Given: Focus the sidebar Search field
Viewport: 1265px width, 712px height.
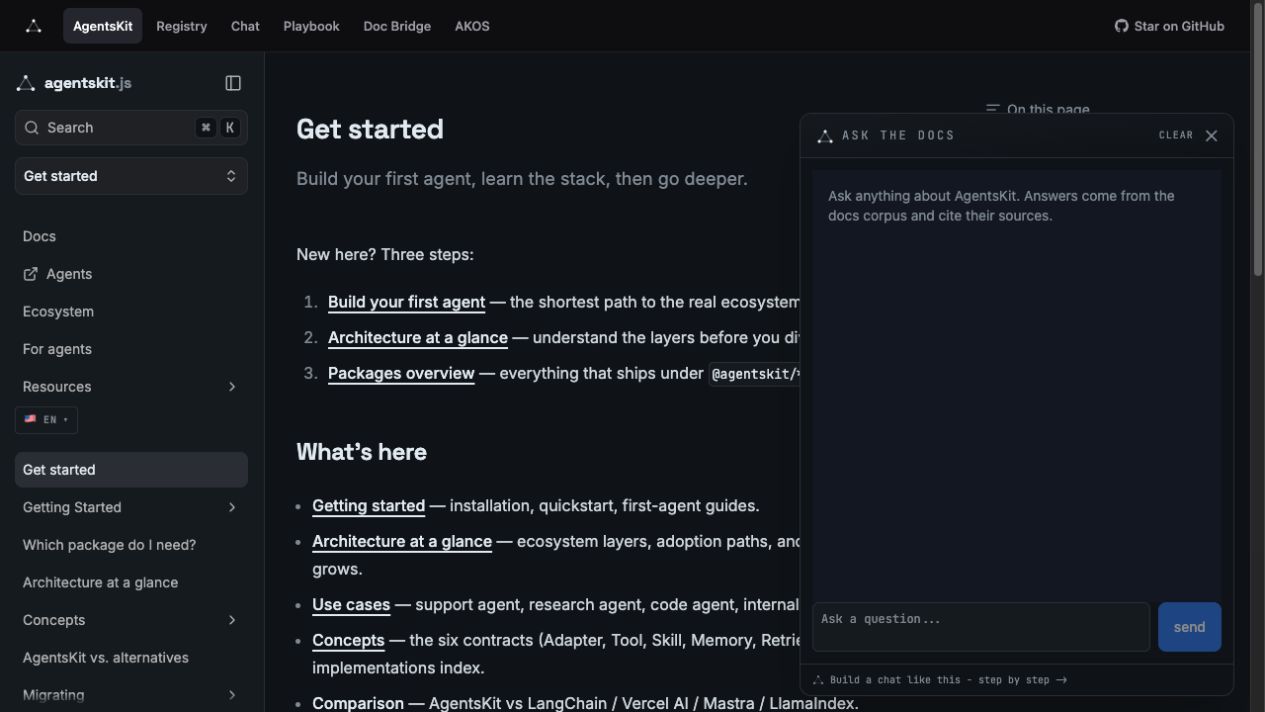Looking at the screenshot, I should (x=131, y=127).
